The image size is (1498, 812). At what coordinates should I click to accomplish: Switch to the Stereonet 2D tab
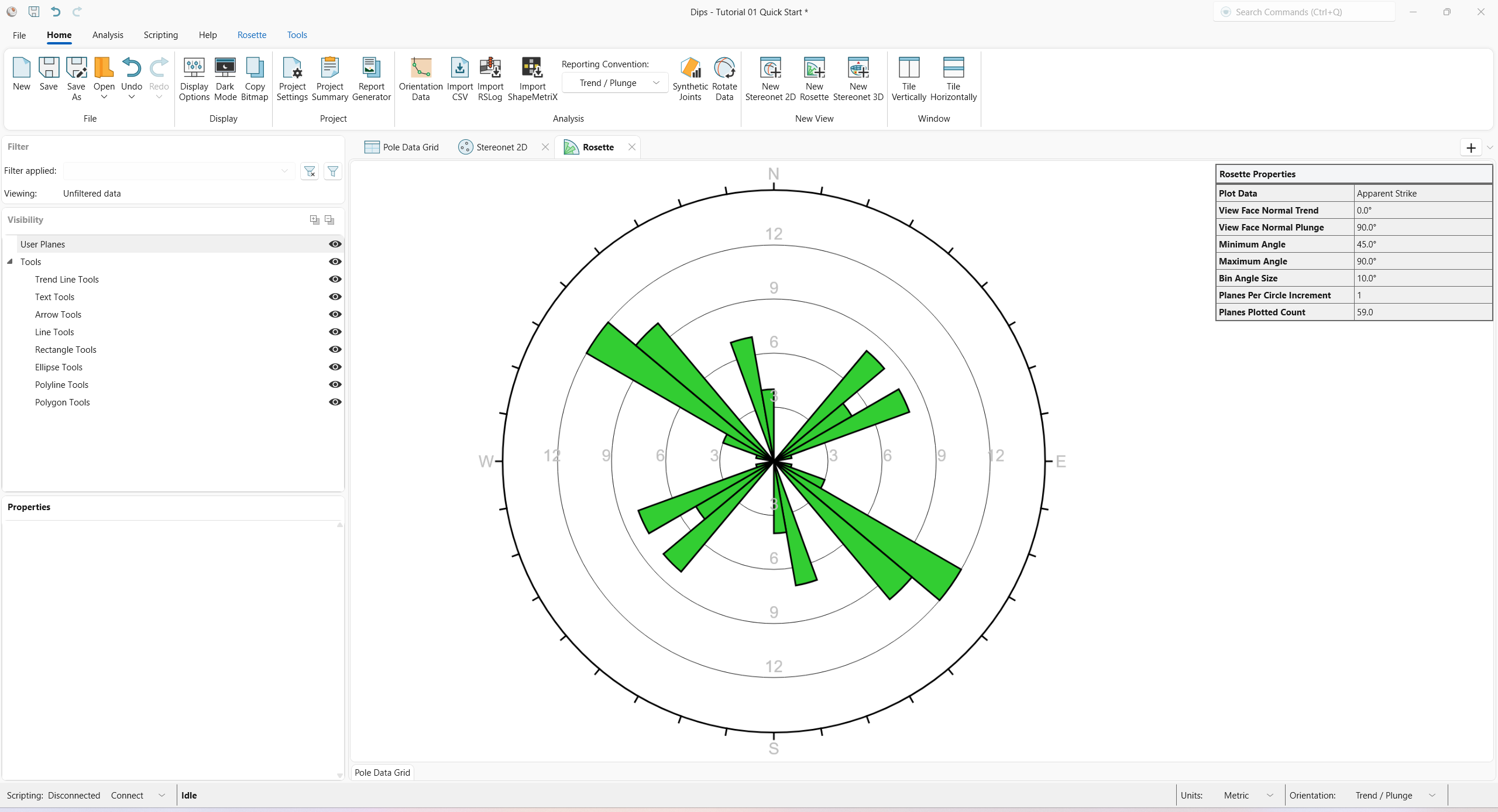(x=501, y=147)
